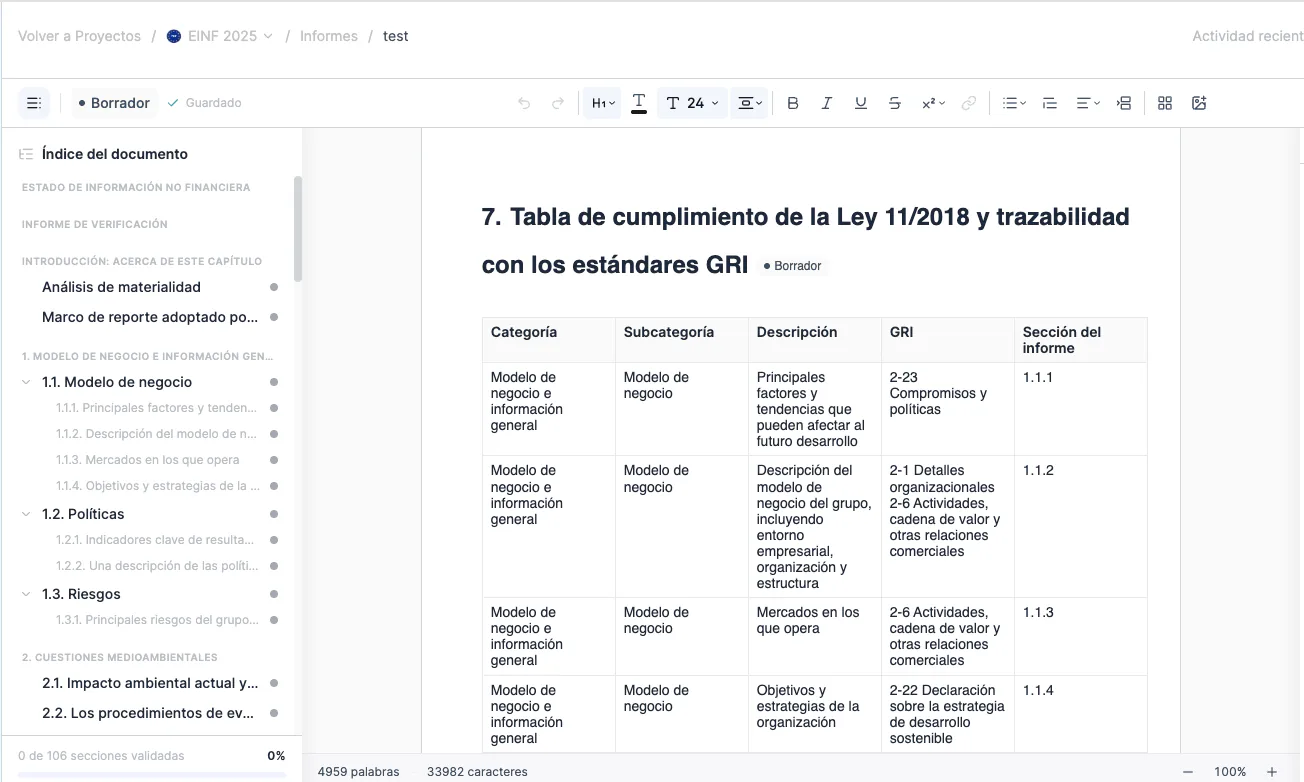Open the bullet list style dropdown
The width and height of the screenshot is (1304, 782).
point(1014,103)
